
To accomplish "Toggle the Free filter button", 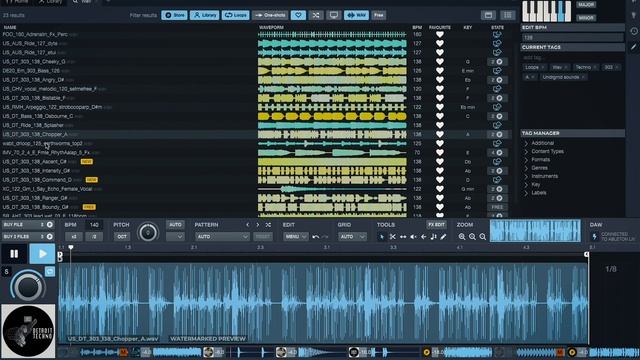I will tap(379, 15).
